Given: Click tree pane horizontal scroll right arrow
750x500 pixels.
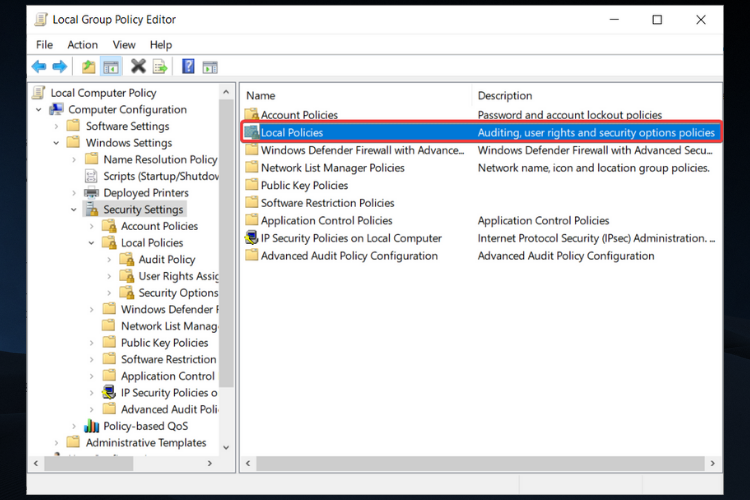Looking at the screenshot, I should (210, 463).
